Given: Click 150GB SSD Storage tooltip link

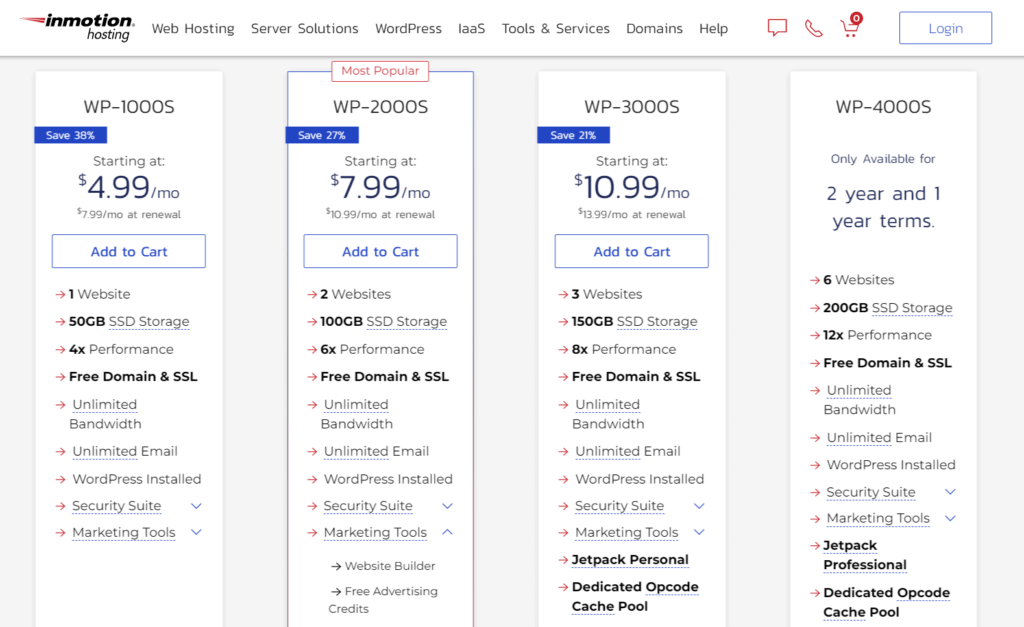Looking at the screenshot, I should [x=657, y=321].
